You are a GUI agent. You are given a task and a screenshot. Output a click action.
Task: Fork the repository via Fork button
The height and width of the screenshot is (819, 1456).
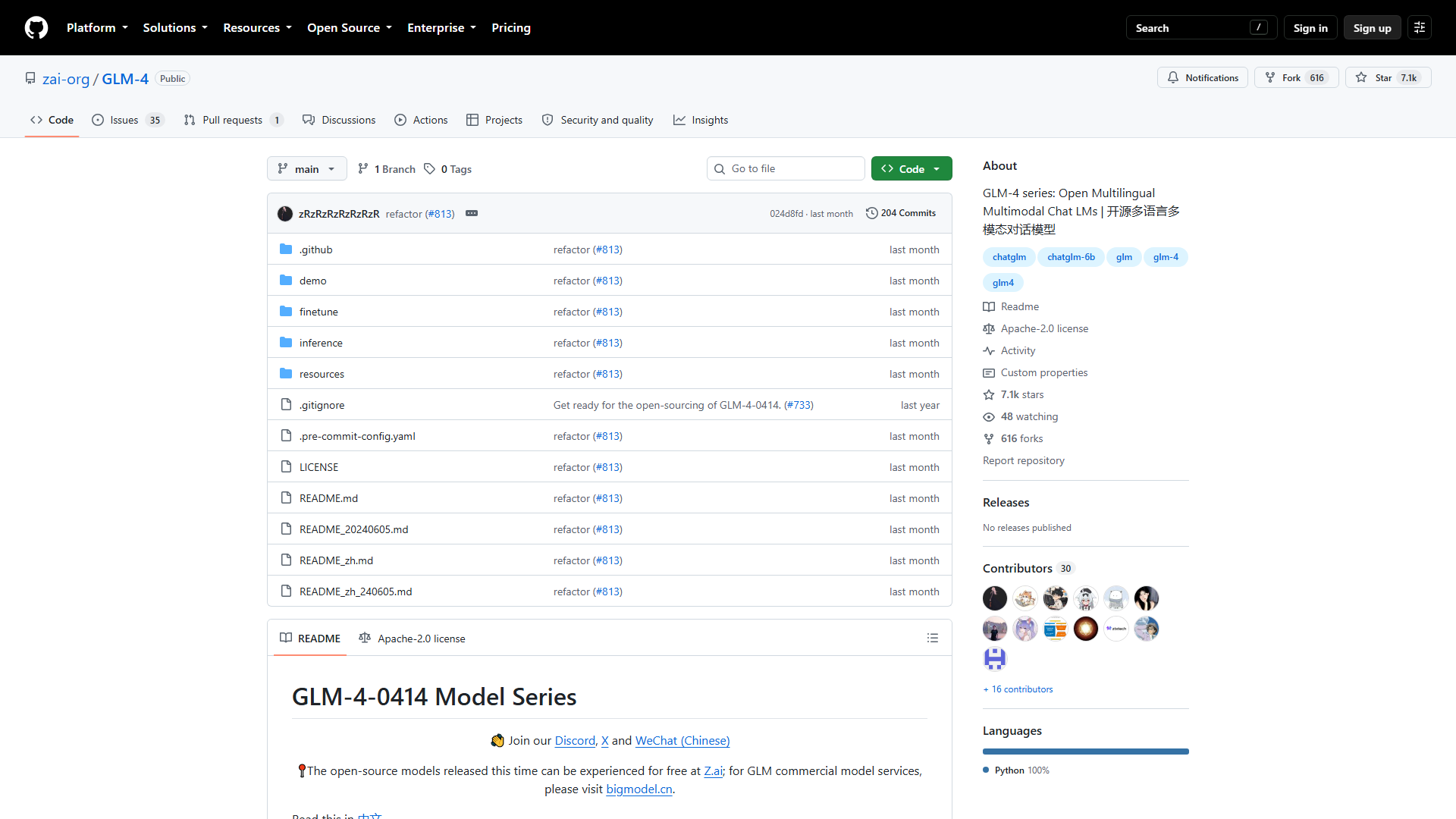[1296, 77]
